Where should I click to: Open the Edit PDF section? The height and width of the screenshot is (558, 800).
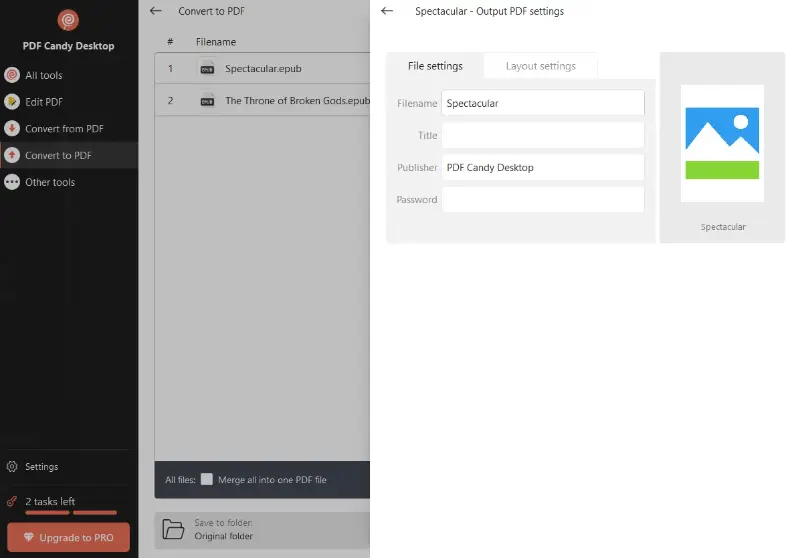tap(69, 102)
